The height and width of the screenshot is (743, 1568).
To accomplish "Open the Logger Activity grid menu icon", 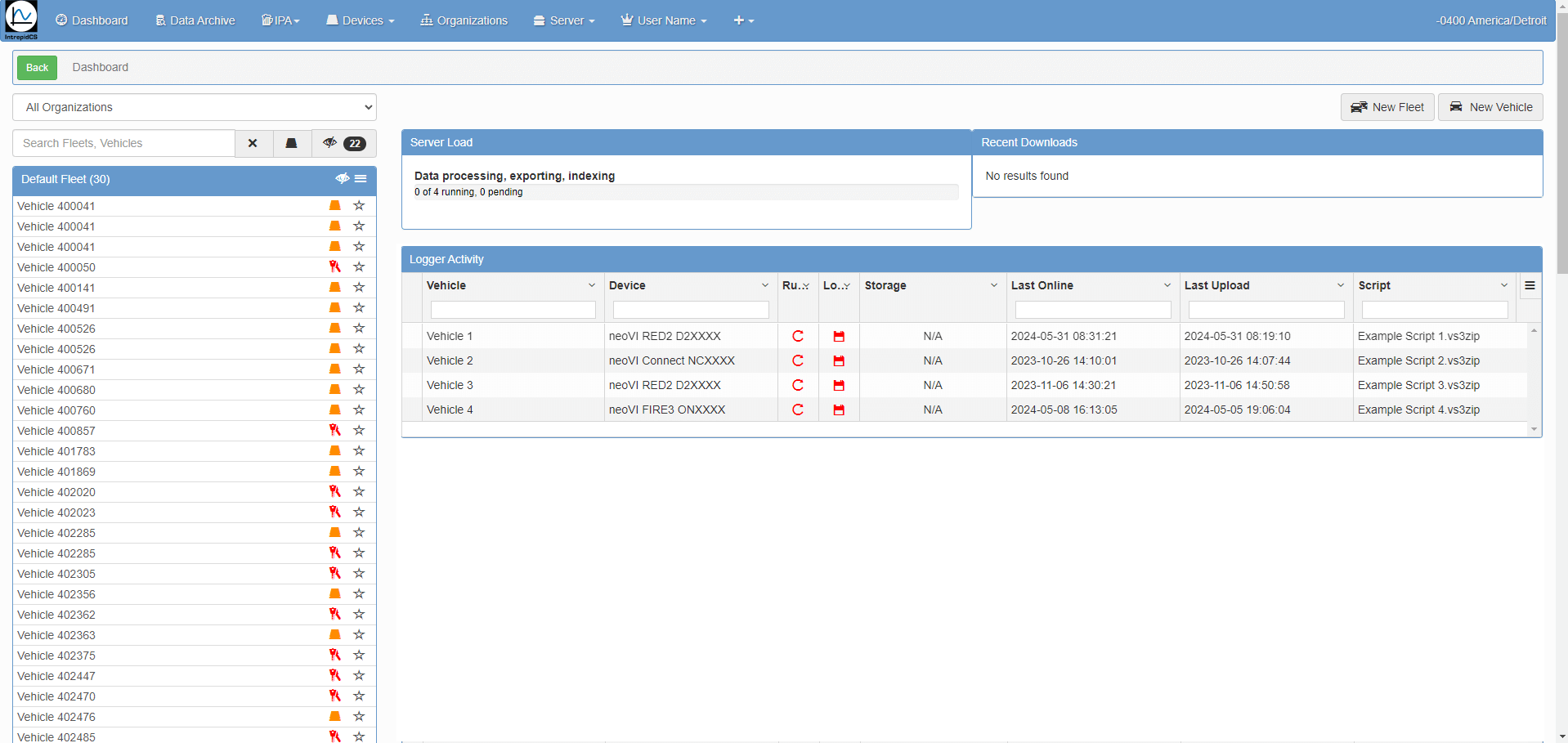I will (1530, 285).
